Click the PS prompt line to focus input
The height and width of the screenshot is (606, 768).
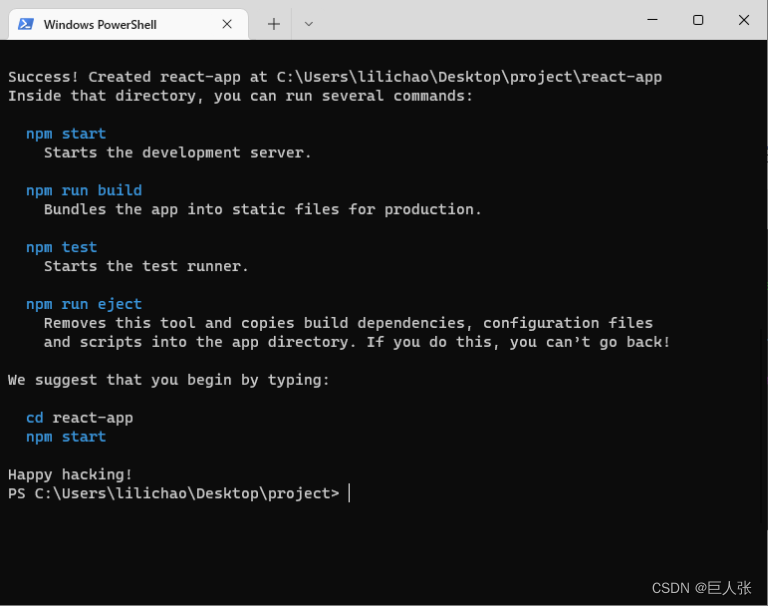point(179,493)
